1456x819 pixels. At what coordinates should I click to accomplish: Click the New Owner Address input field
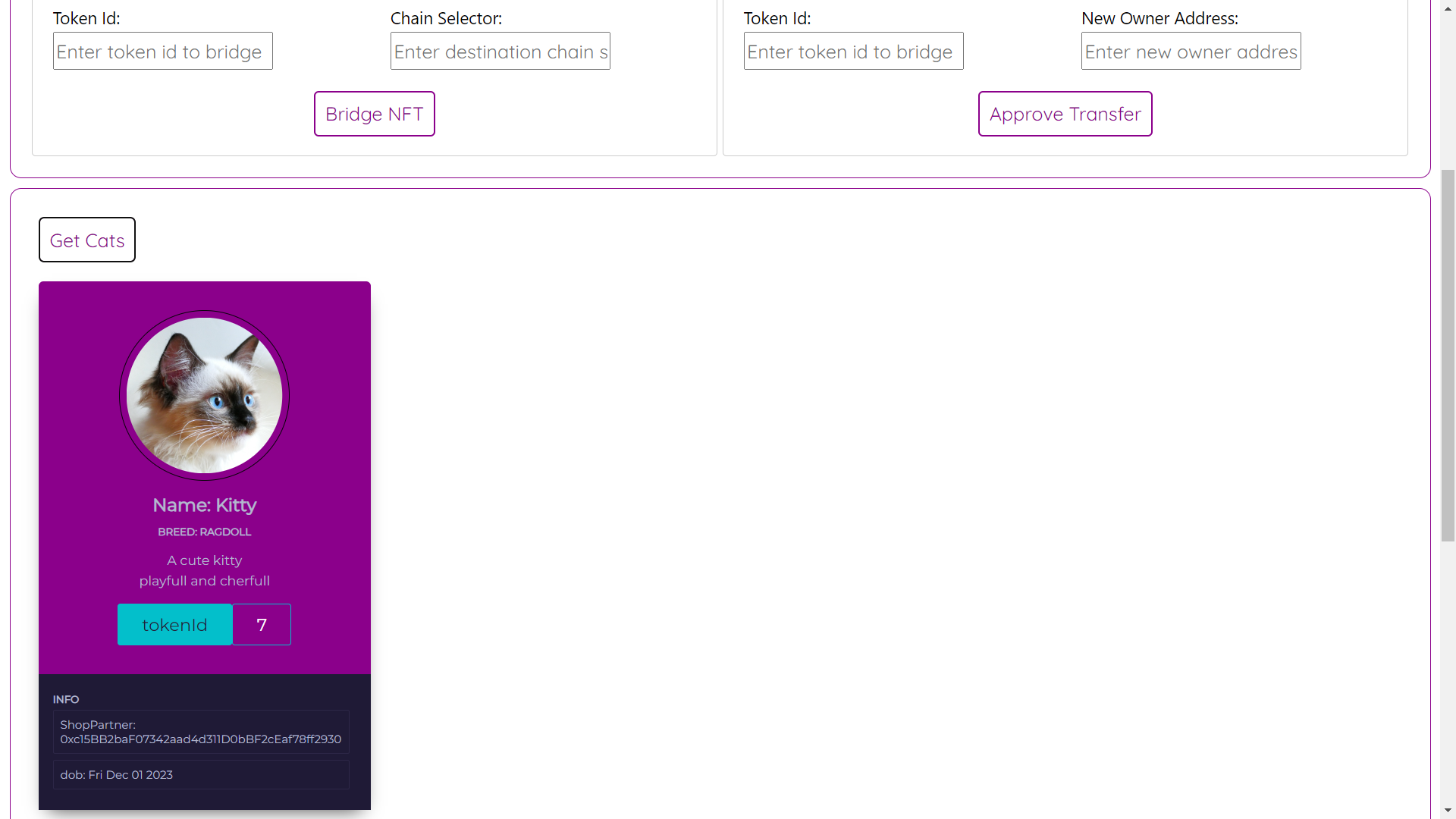[x=1191, y=51]
